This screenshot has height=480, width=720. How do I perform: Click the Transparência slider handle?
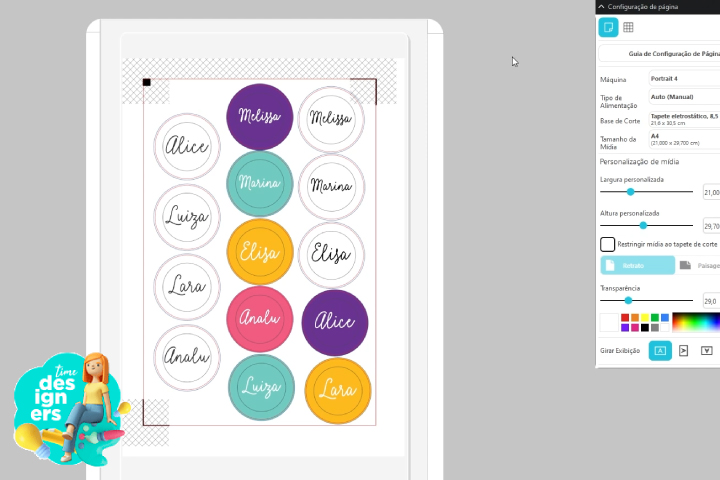pyautogui.click(x=628, y=300)
